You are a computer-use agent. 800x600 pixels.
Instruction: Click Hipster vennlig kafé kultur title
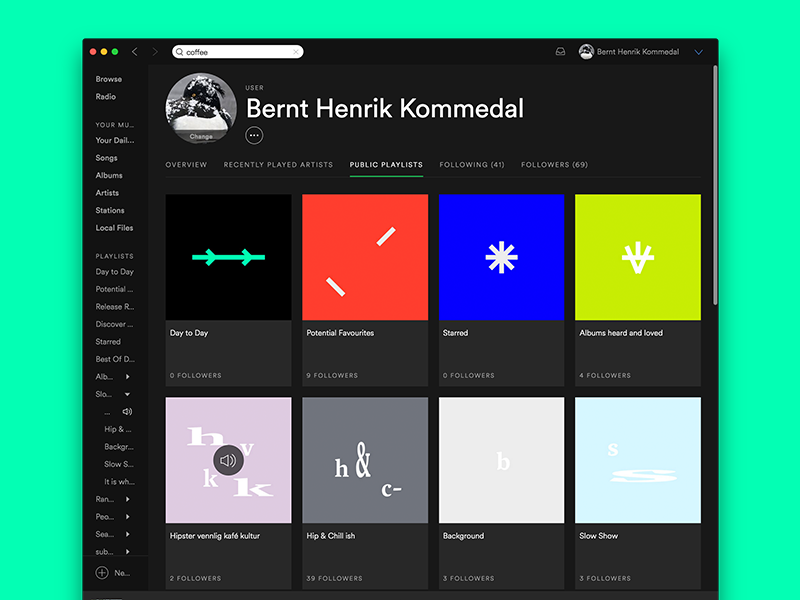[x=215, y=536]
